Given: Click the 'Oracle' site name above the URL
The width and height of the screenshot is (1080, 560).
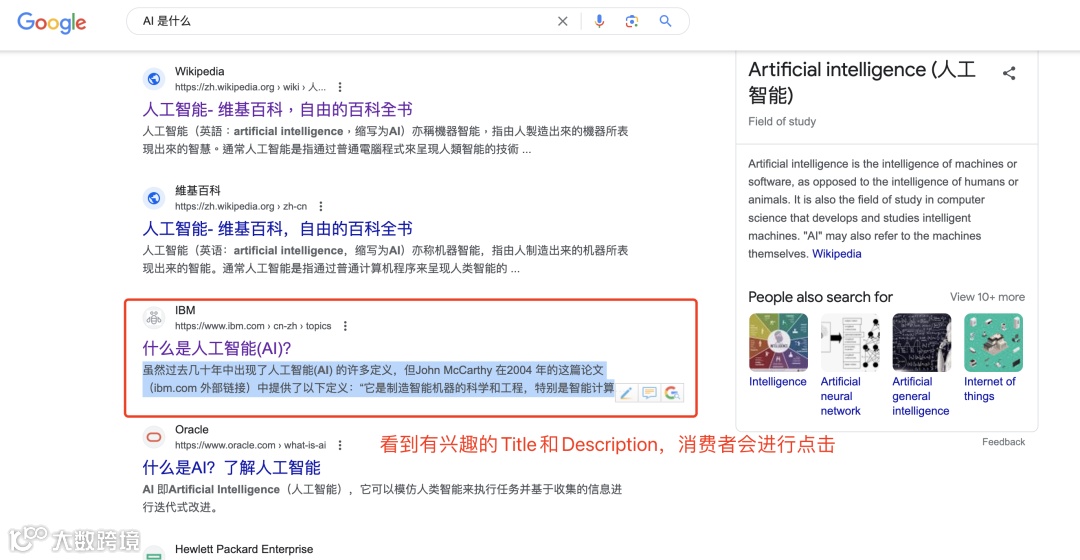Looking at the screenshot, I should pyautogui.click(x=191, y=429).
